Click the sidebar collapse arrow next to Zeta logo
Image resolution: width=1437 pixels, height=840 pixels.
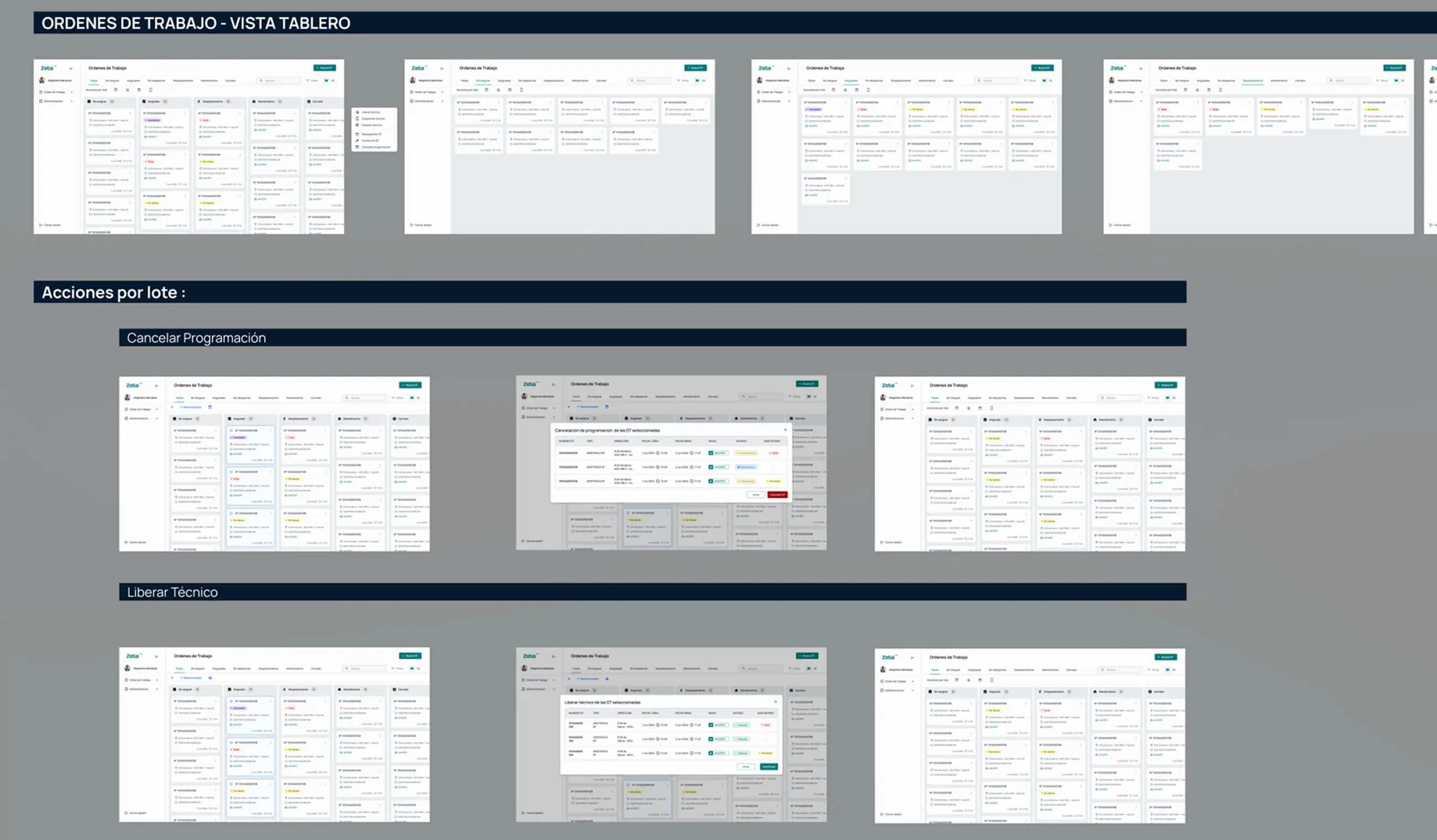(x=71, y=69)
